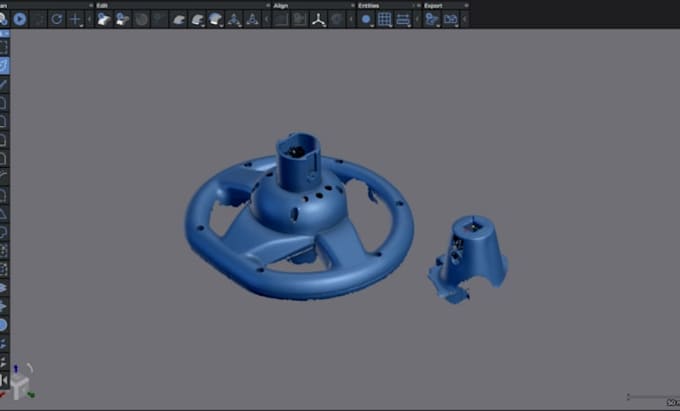Choose the first export icon in Export

click(432, 20)
